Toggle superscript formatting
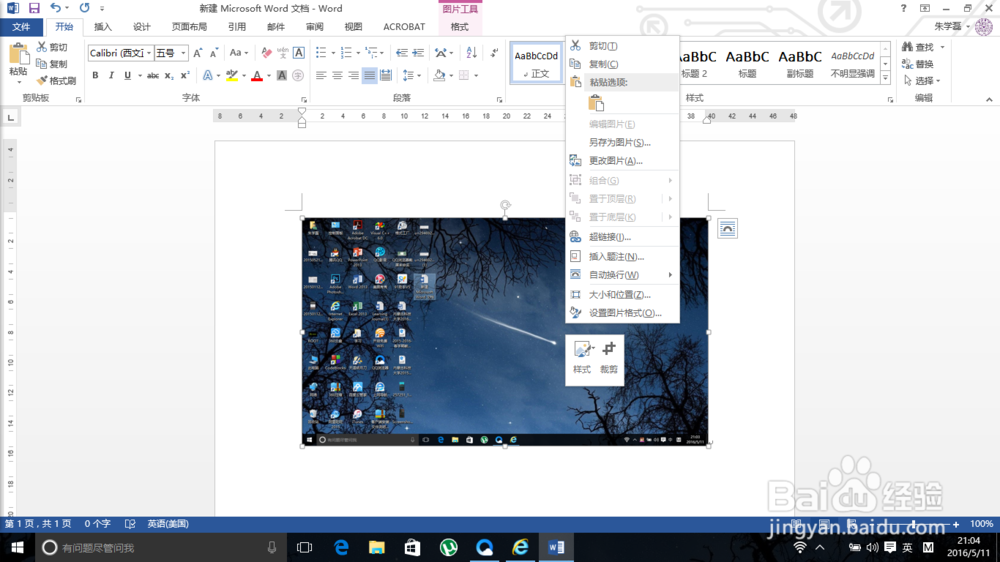 [x=185, y=75]
